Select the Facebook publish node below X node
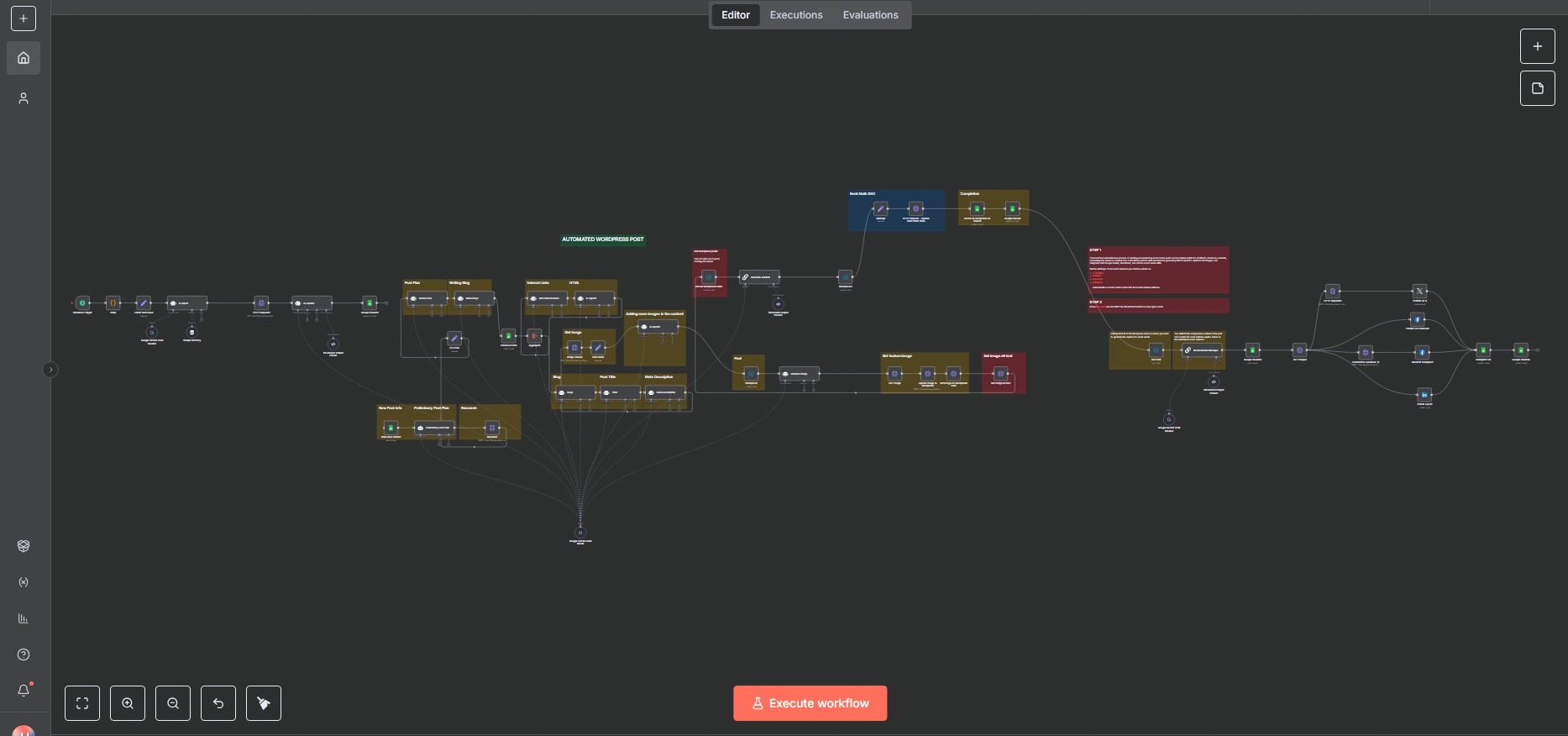 tap(1418, 319)
